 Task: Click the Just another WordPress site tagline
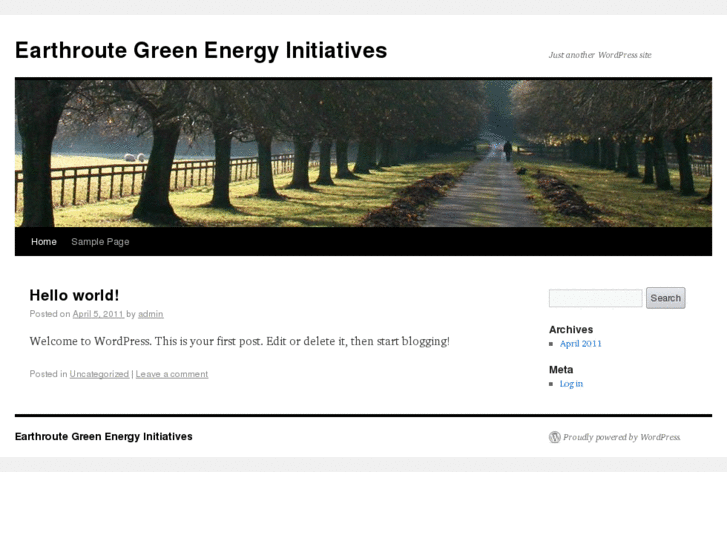(x=600, y=55)
